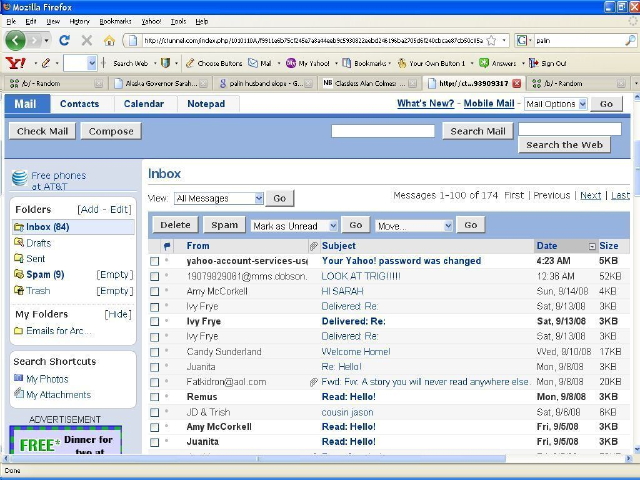640x480 pixels.
Task: Open the View All Messages dropdown
Action: click(x=218, y=199)
